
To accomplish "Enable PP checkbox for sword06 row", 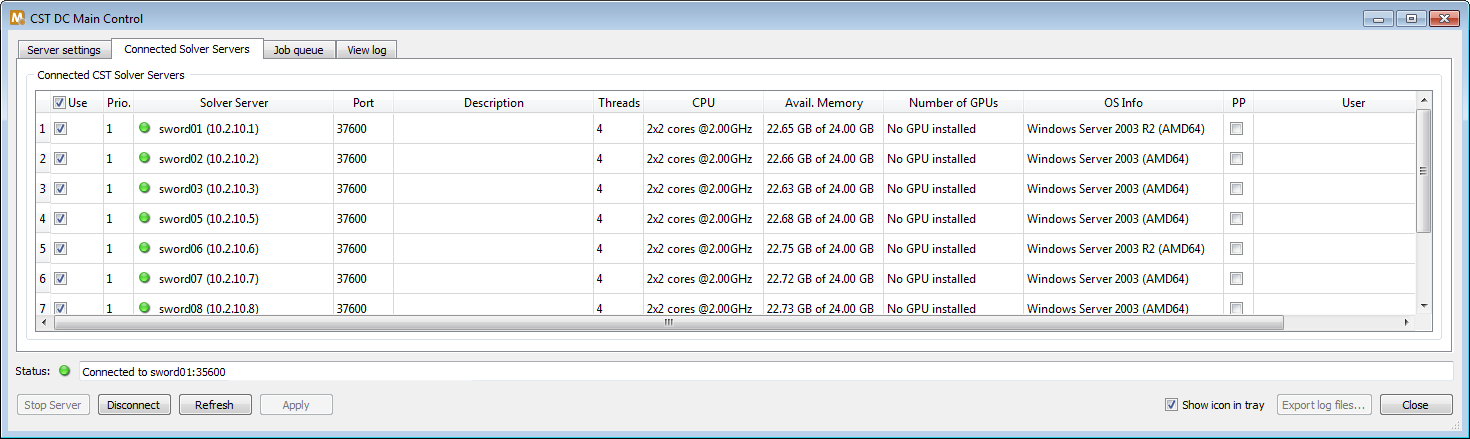I will 1237,248.
